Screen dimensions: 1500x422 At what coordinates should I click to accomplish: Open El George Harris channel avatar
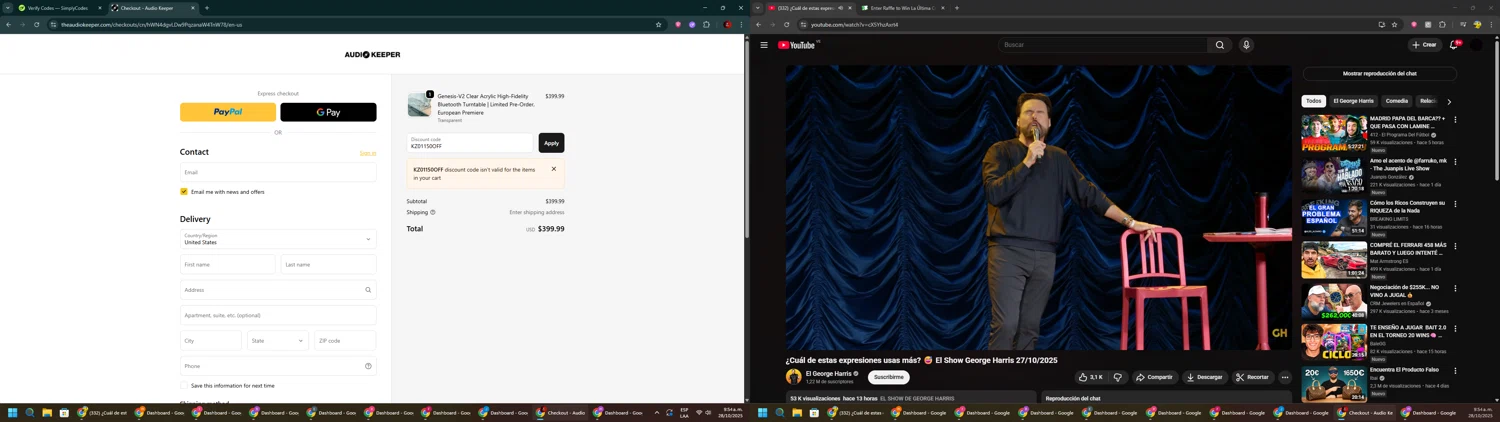tap(794, 377)
